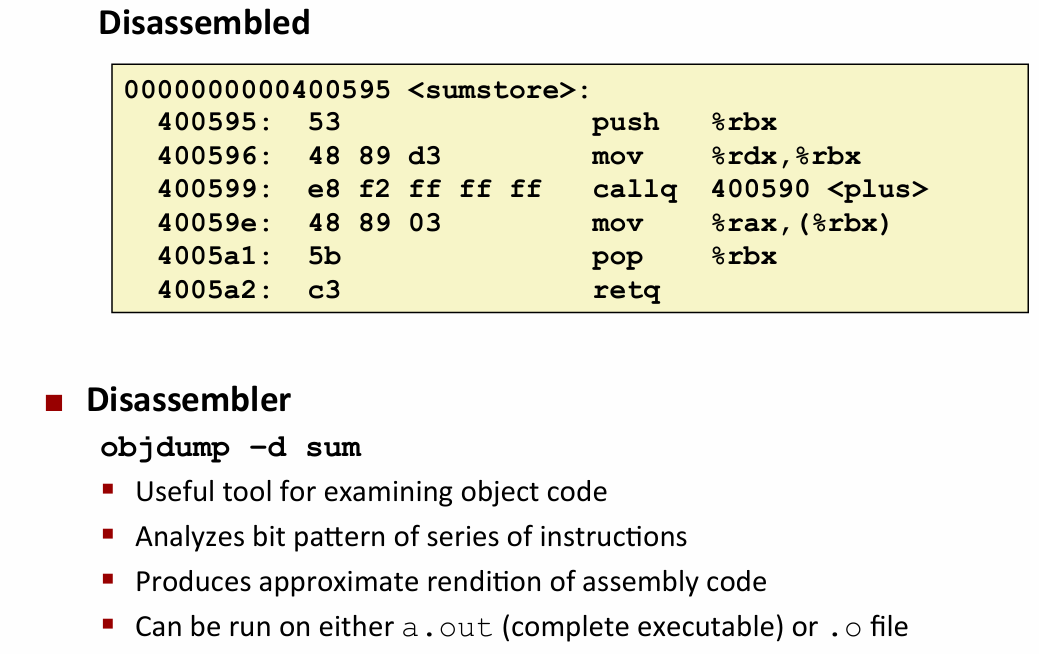Click the bullet next to "Useful tool"

[x=108, y=489]
